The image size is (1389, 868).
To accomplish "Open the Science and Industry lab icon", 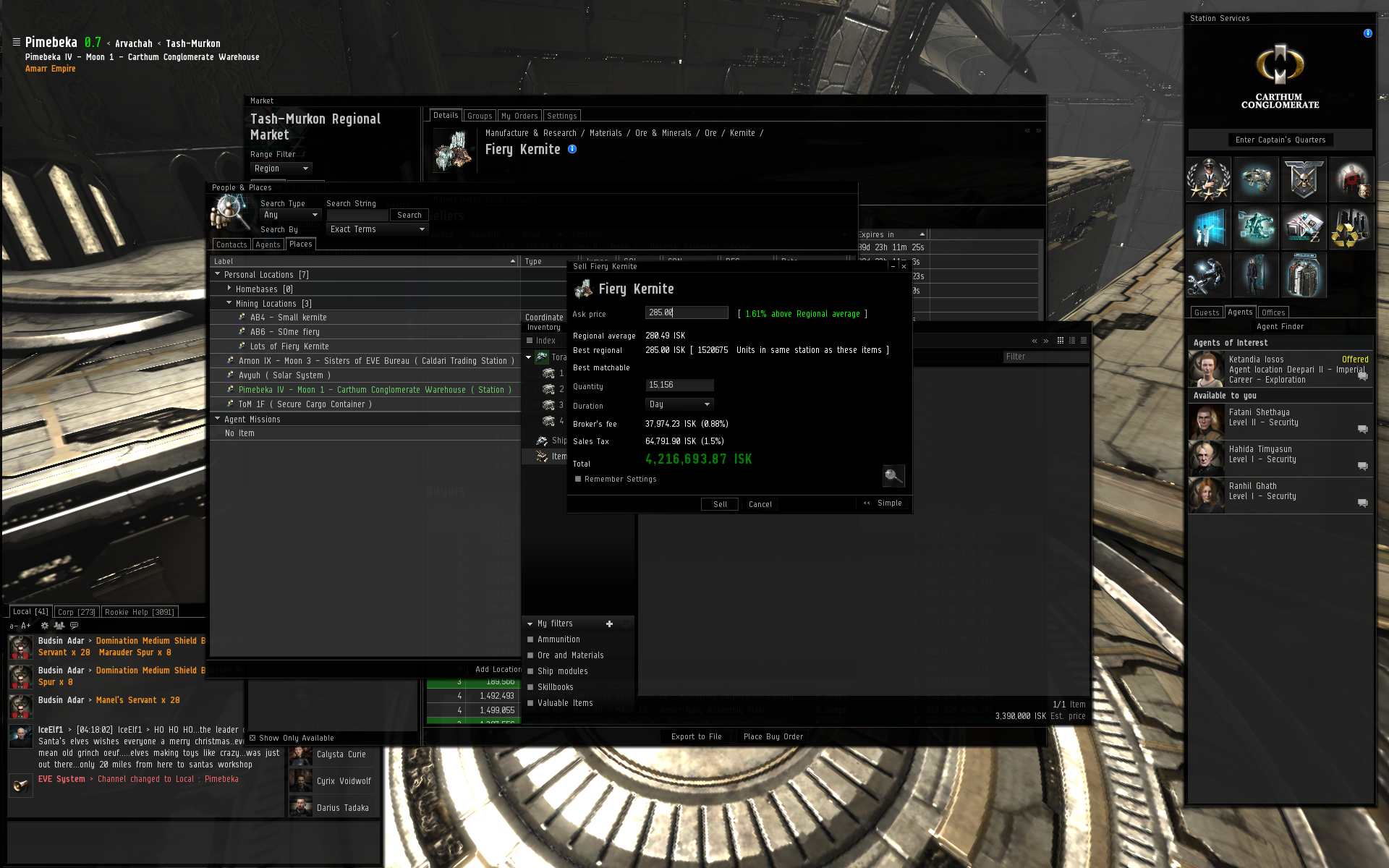I will [1208, 227].
